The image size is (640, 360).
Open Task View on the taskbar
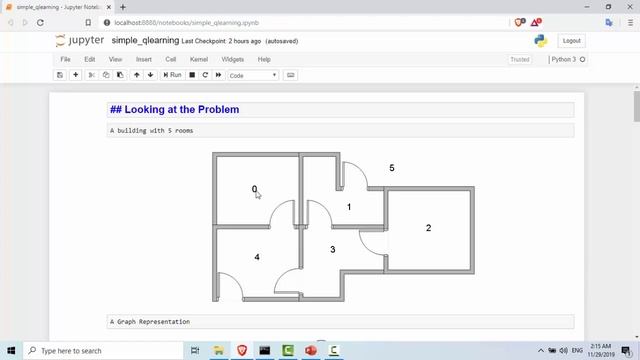click(x=195, y=351)
